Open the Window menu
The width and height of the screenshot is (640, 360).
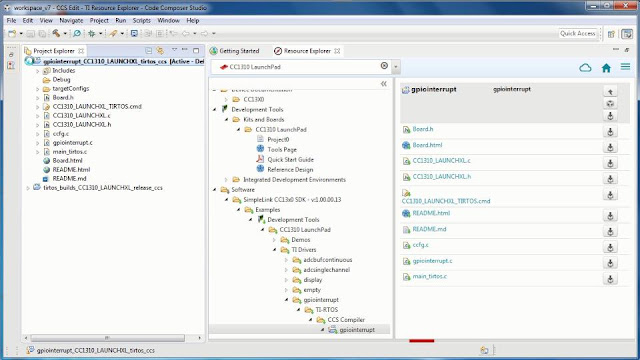[168, 20]
